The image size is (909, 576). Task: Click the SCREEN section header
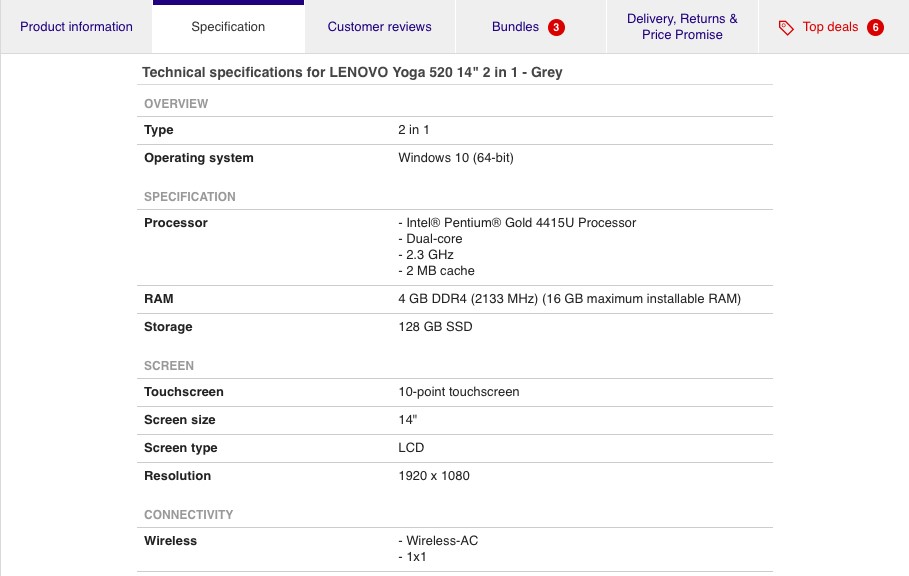[169, 366]
